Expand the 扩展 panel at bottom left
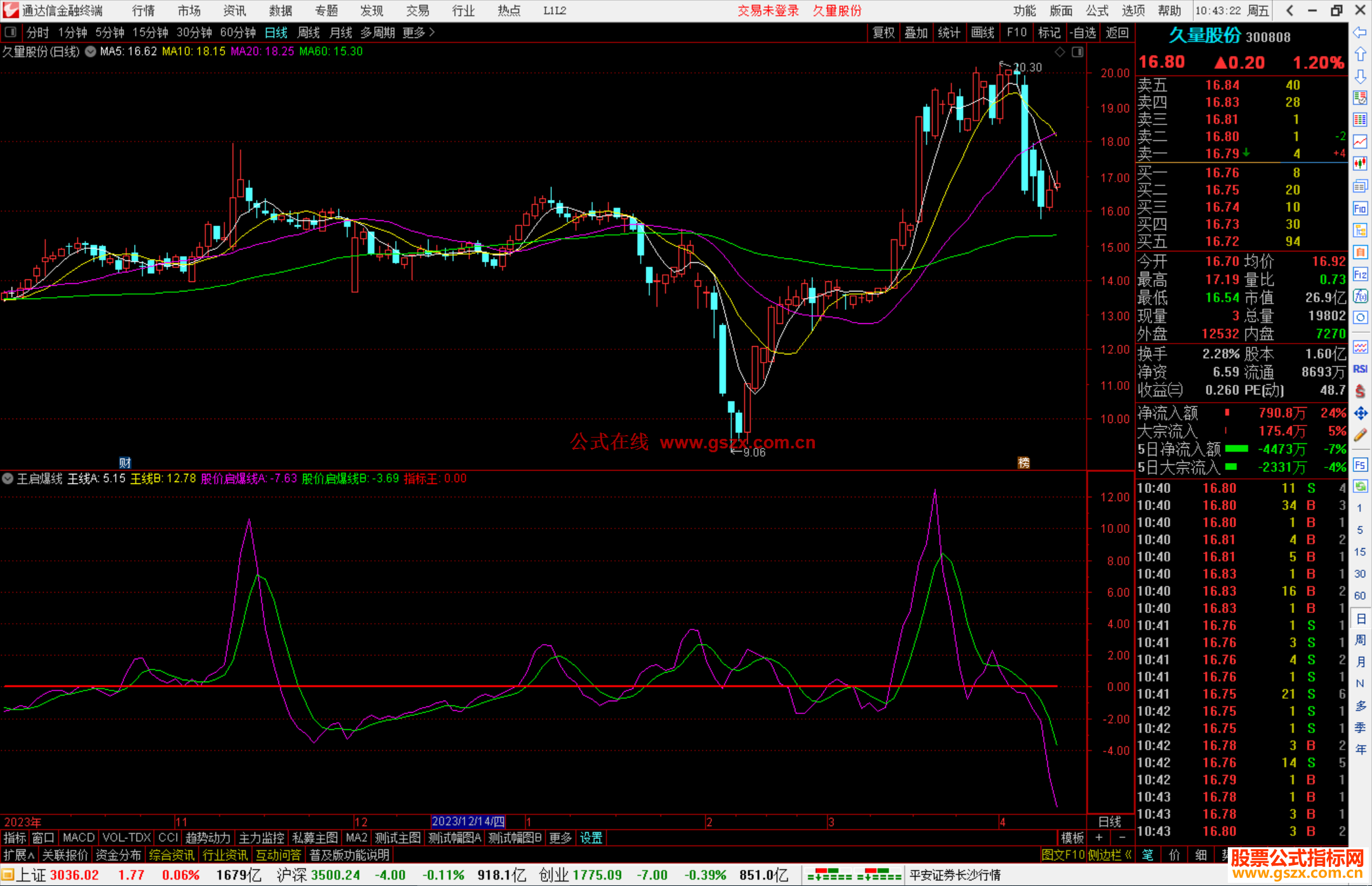The width and height of the screenshot is (1372, 886). (x=19, y=855)
